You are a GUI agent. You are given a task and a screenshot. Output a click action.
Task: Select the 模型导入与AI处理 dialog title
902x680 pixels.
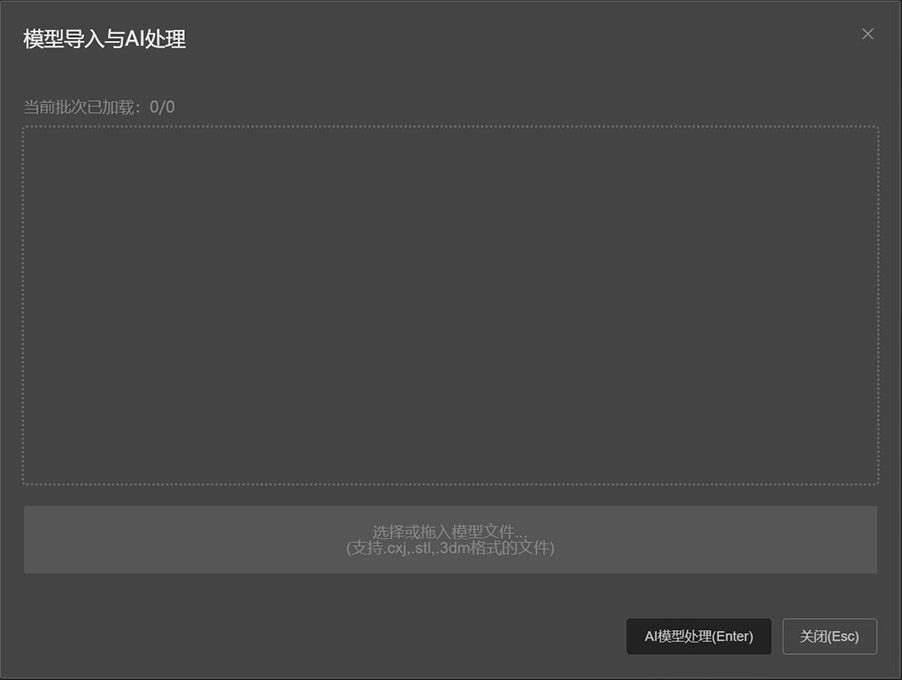click(105, 39)
